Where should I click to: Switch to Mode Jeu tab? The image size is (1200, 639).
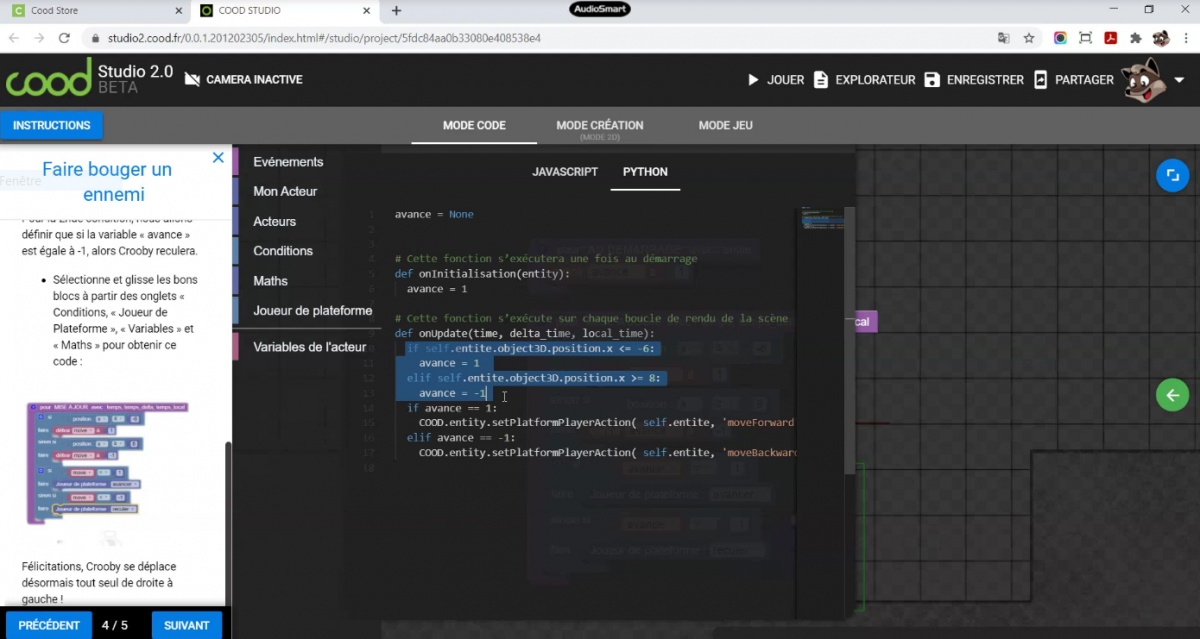725,126
